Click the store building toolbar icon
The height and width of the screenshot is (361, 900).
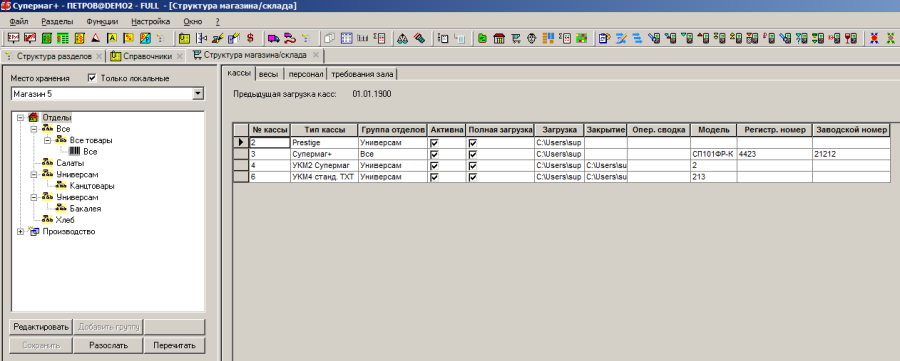[x=499, y=38]
